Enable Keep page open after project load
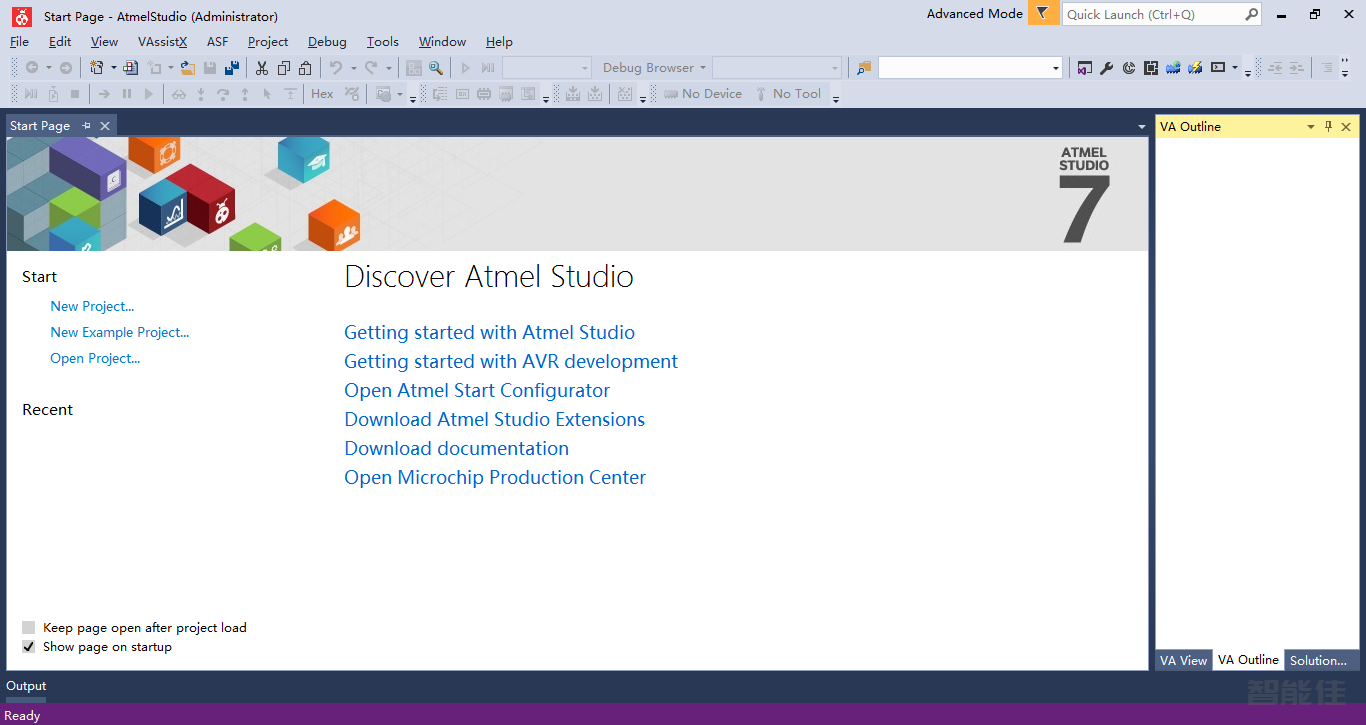The height and width of the screenshot is (725, 1366). click(29, 628)
